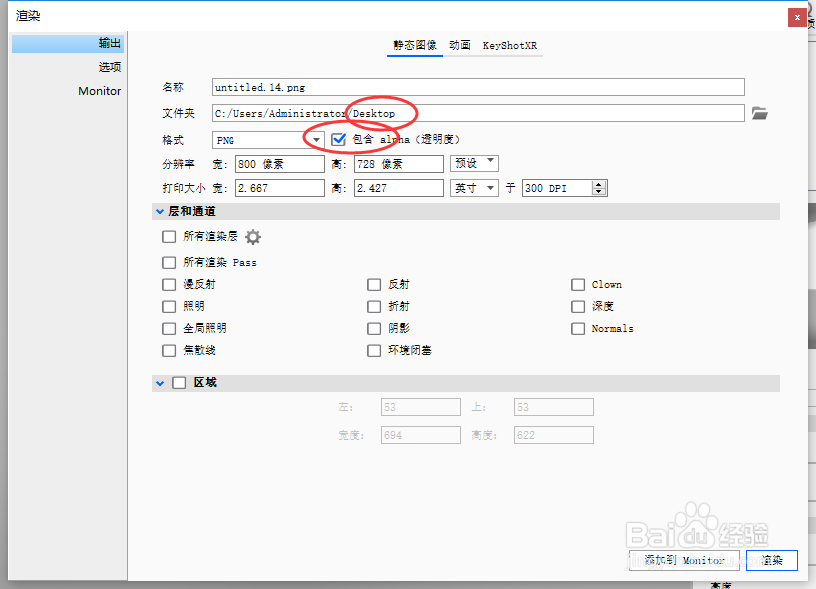The image size is (816, 589).
Task: Toggle the 区域 region checkbox
Action: [x=179, y=382]
